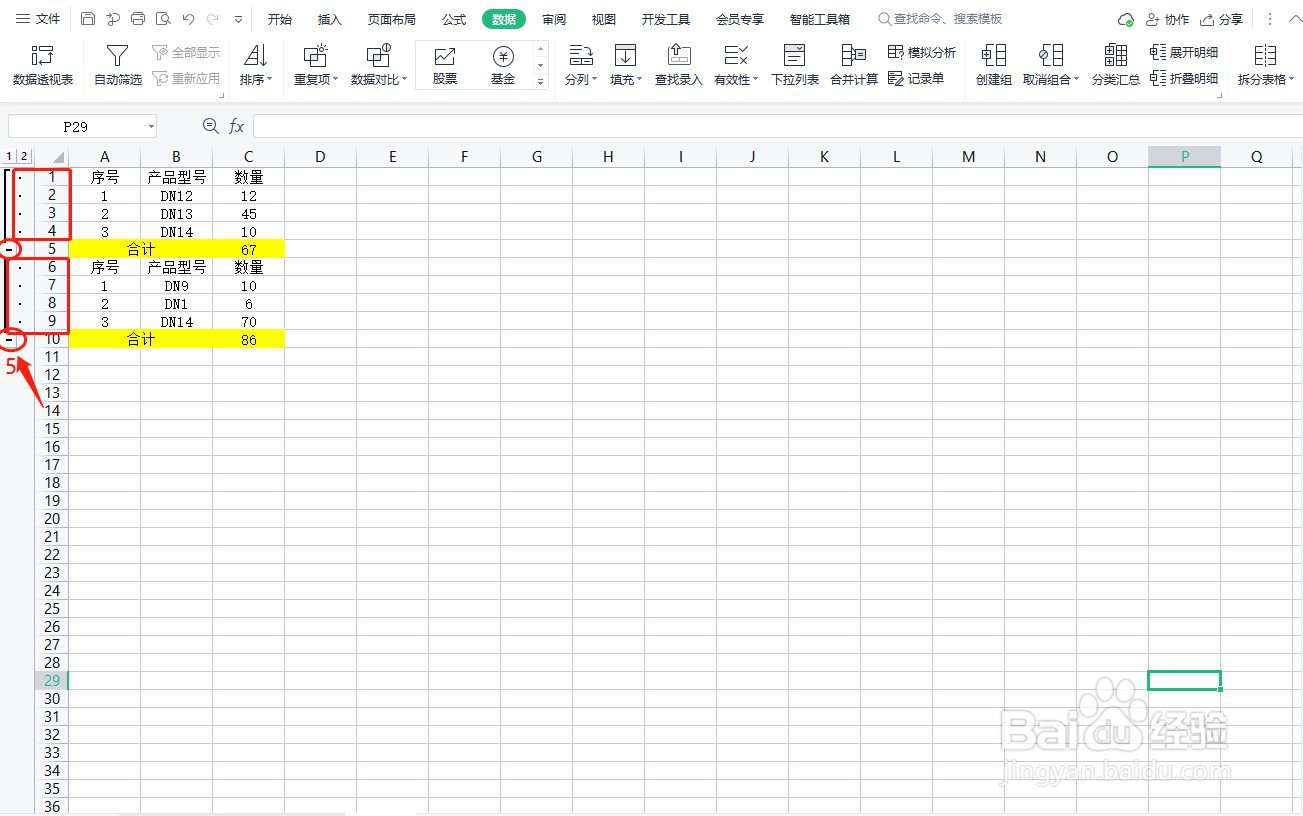Open the 分类汇总 subtotal dialog
This screenshot has width=1303, height=816.
tap(1116, 65)
